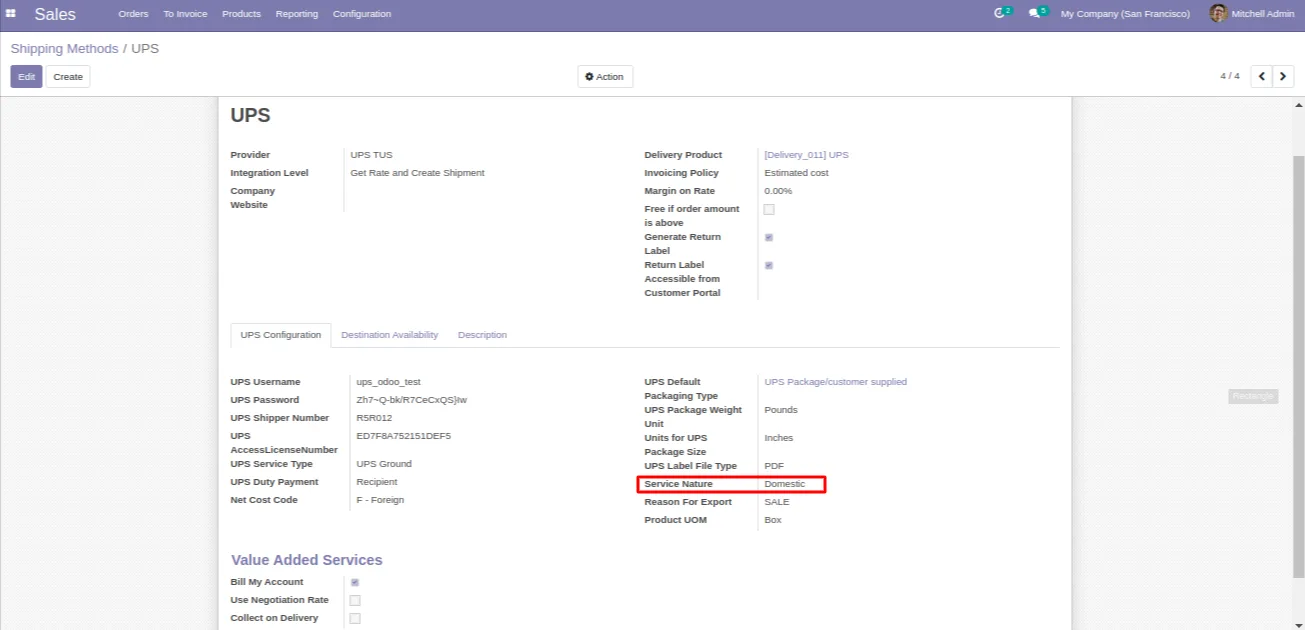Click the Sales app title
The image size is (1305, 630).
pos(55,14)
